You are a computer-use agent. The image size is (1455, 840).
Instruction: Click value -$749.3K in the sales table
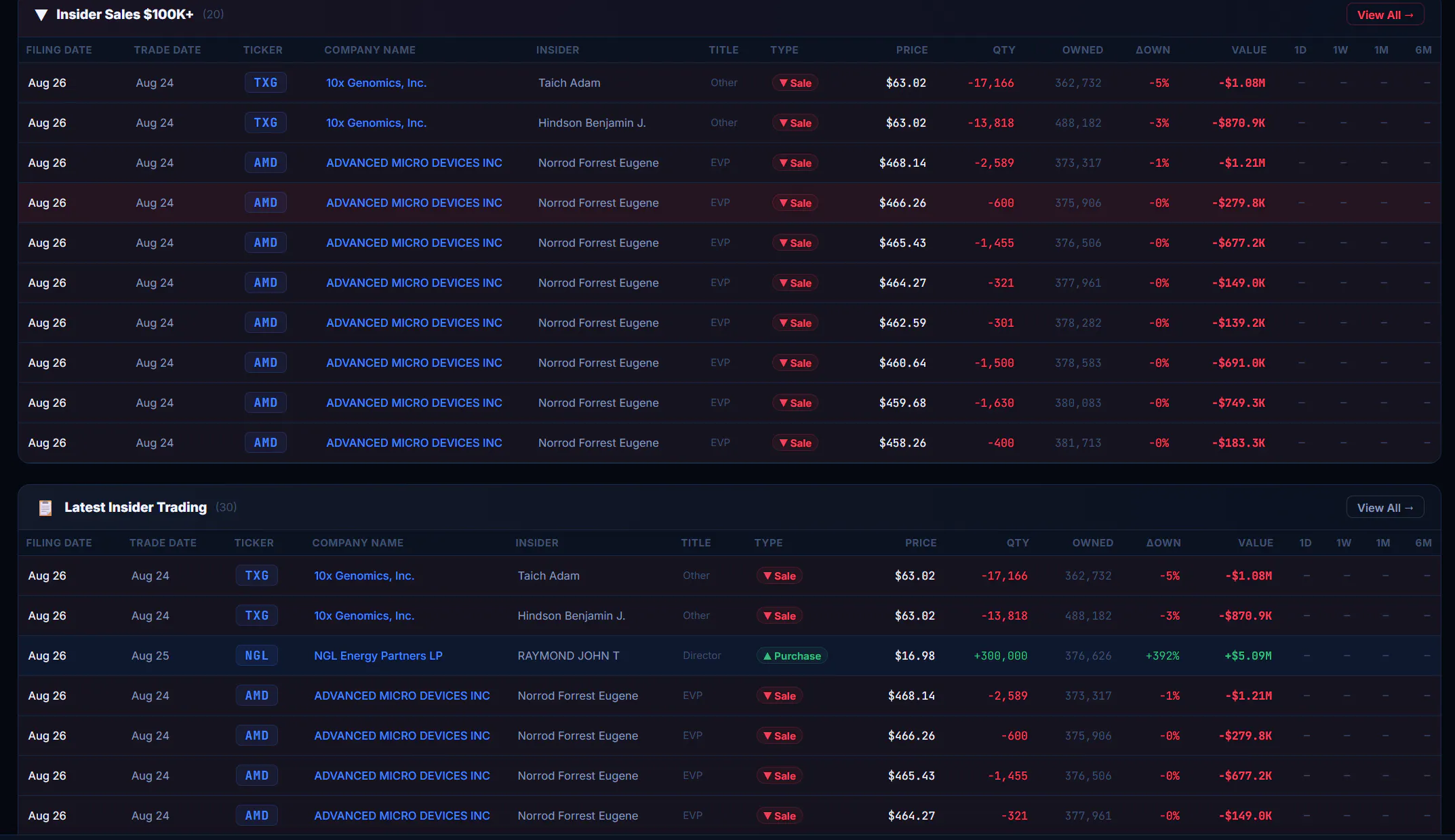click(x=1239, y=403)
